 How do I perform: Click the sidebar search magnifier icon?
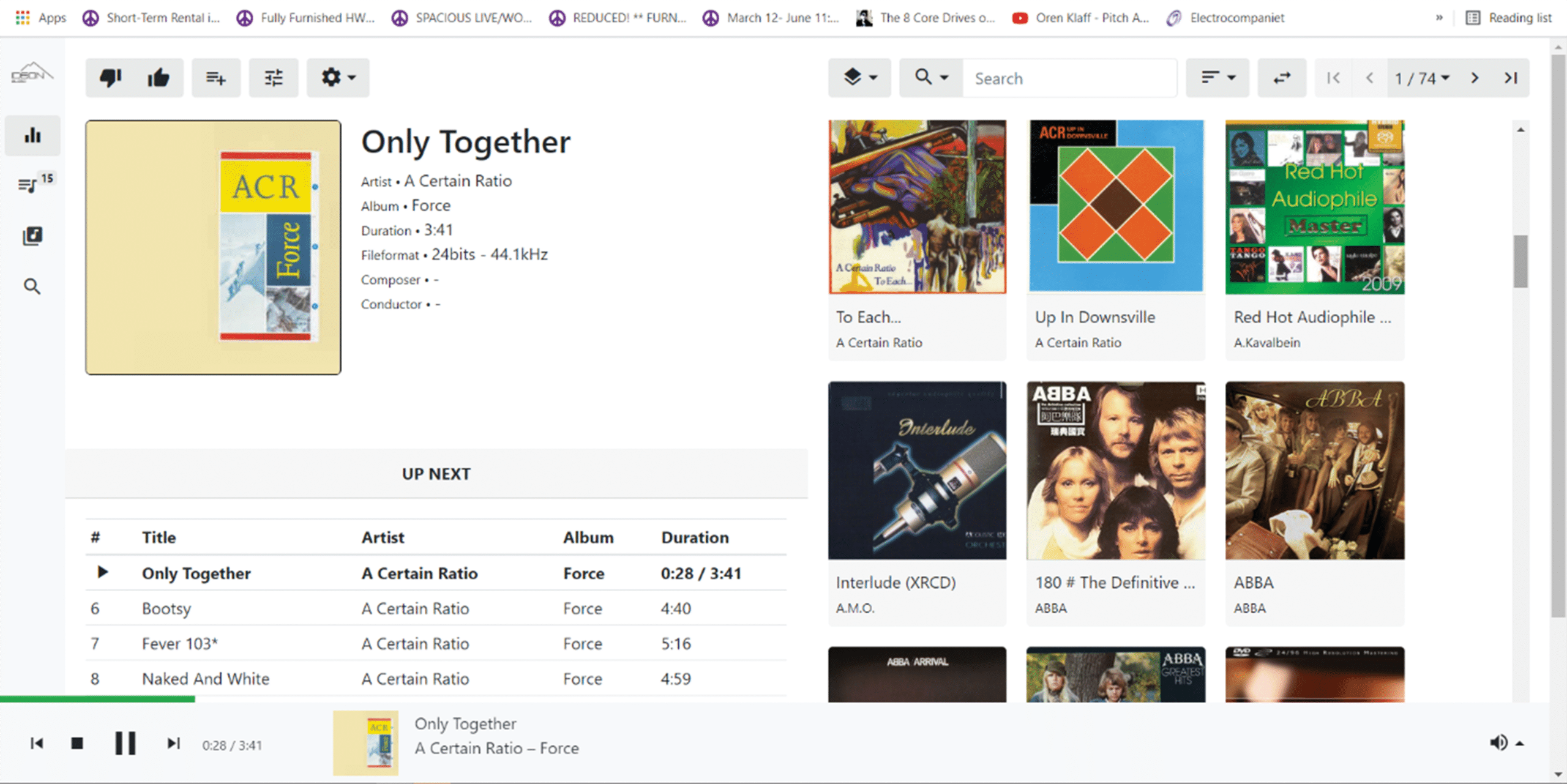(32, 286)
